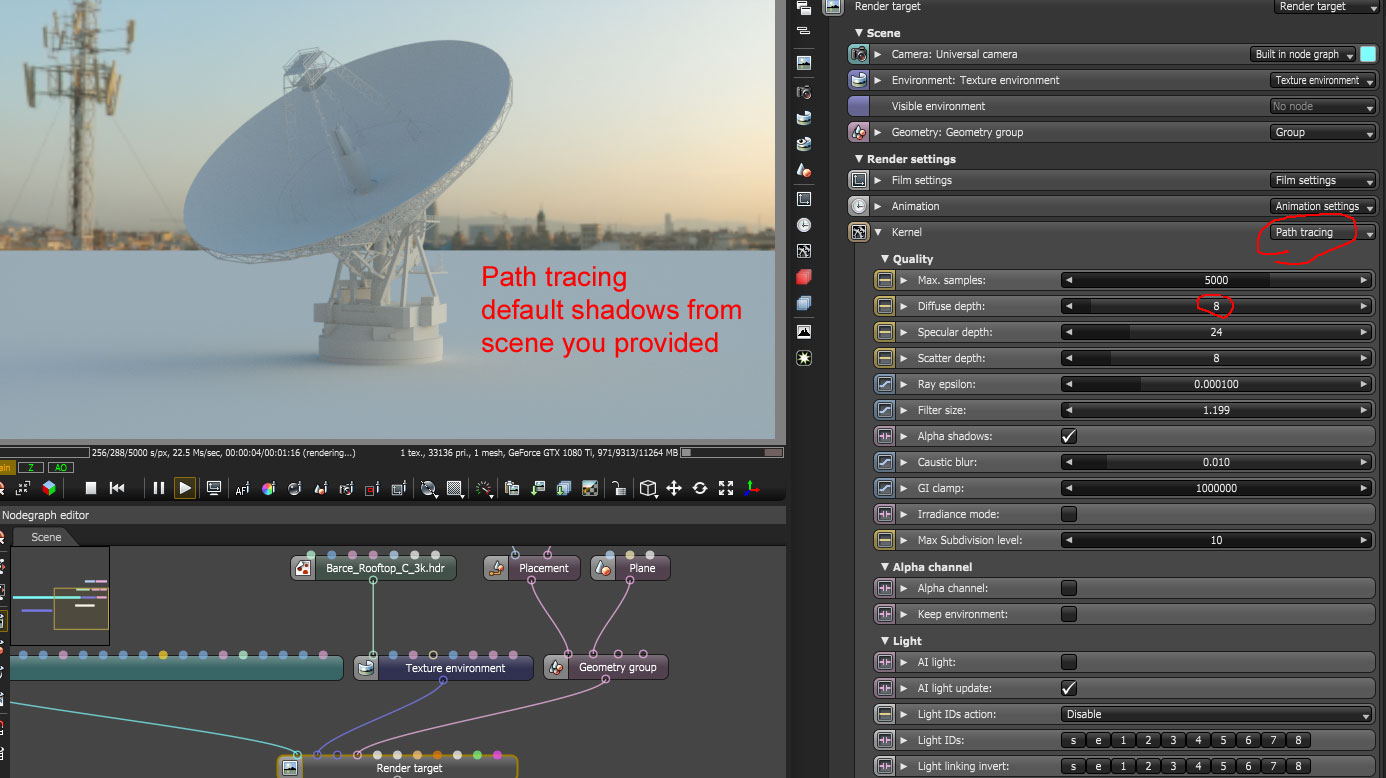The height and width of the screenshot is (778, 1386).
Task: Select the color-wheel white balance picker
Action: click(x=268, y=489)
